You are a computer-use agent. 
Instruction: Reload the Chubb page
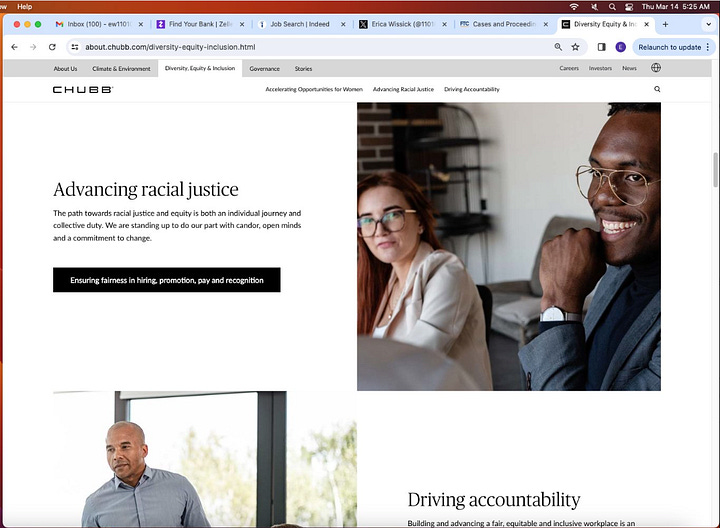point(52,47)
